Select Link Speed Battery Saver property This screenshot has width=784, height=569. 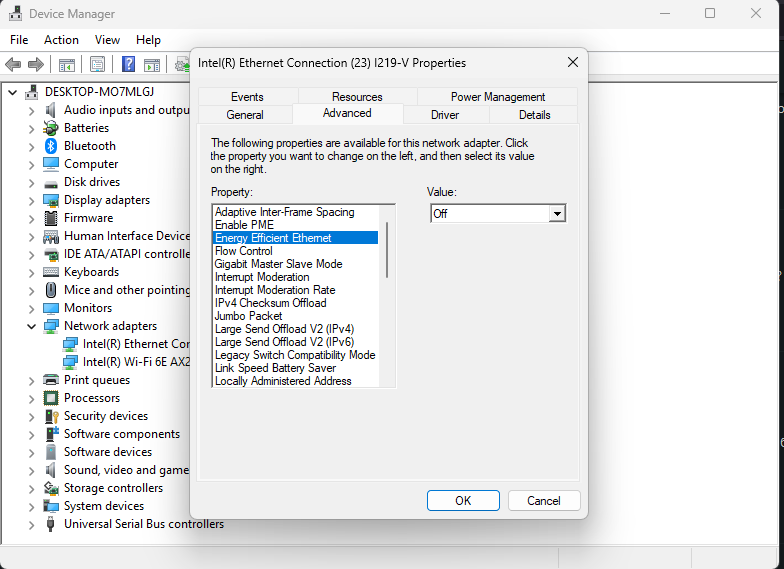[x=295, y=368]
